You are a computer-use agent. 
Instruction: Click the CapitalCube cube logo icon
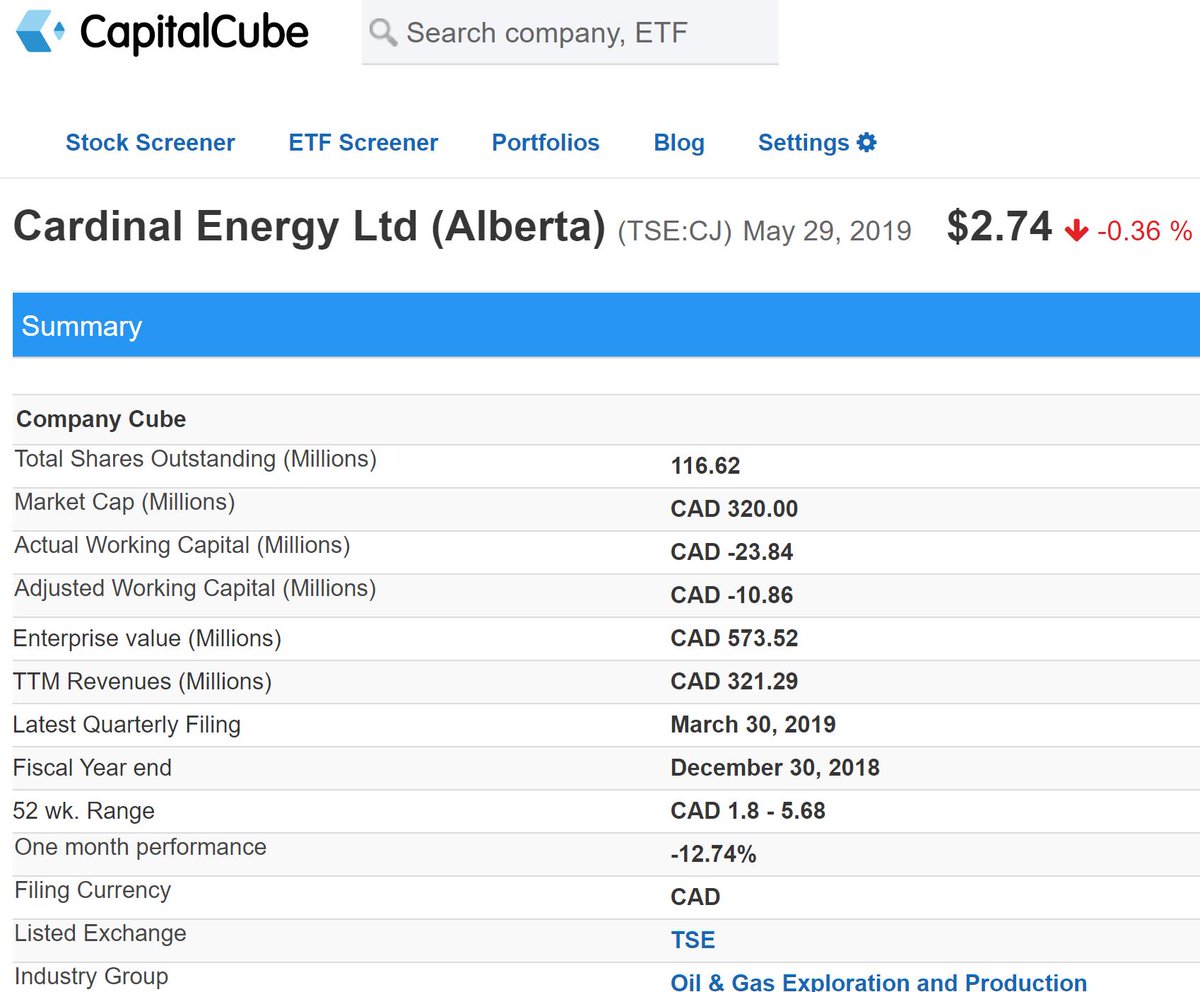tap(41, 32)
